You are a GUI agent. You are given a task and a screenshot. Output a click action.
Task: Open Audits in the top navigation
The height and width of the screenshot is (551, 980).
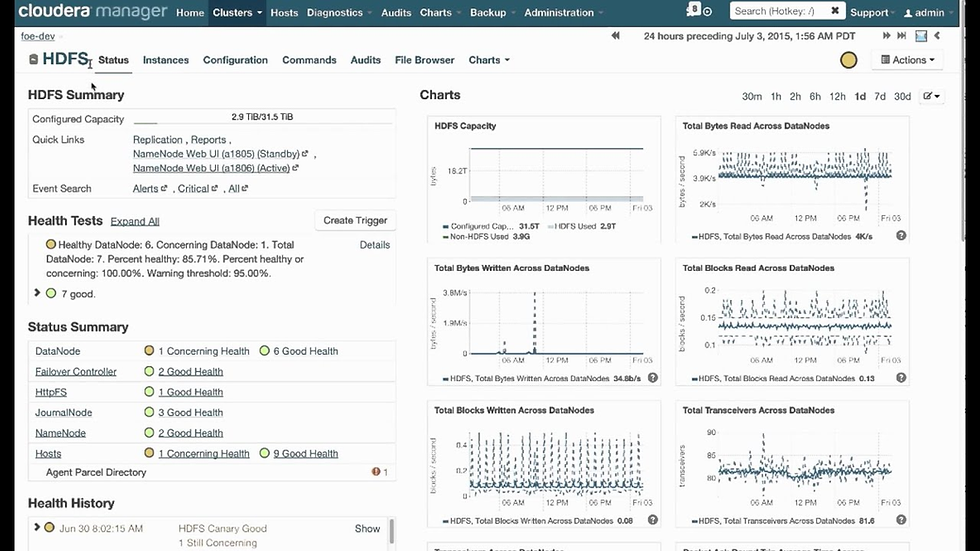pyautogui.click(x=396, y=12)
